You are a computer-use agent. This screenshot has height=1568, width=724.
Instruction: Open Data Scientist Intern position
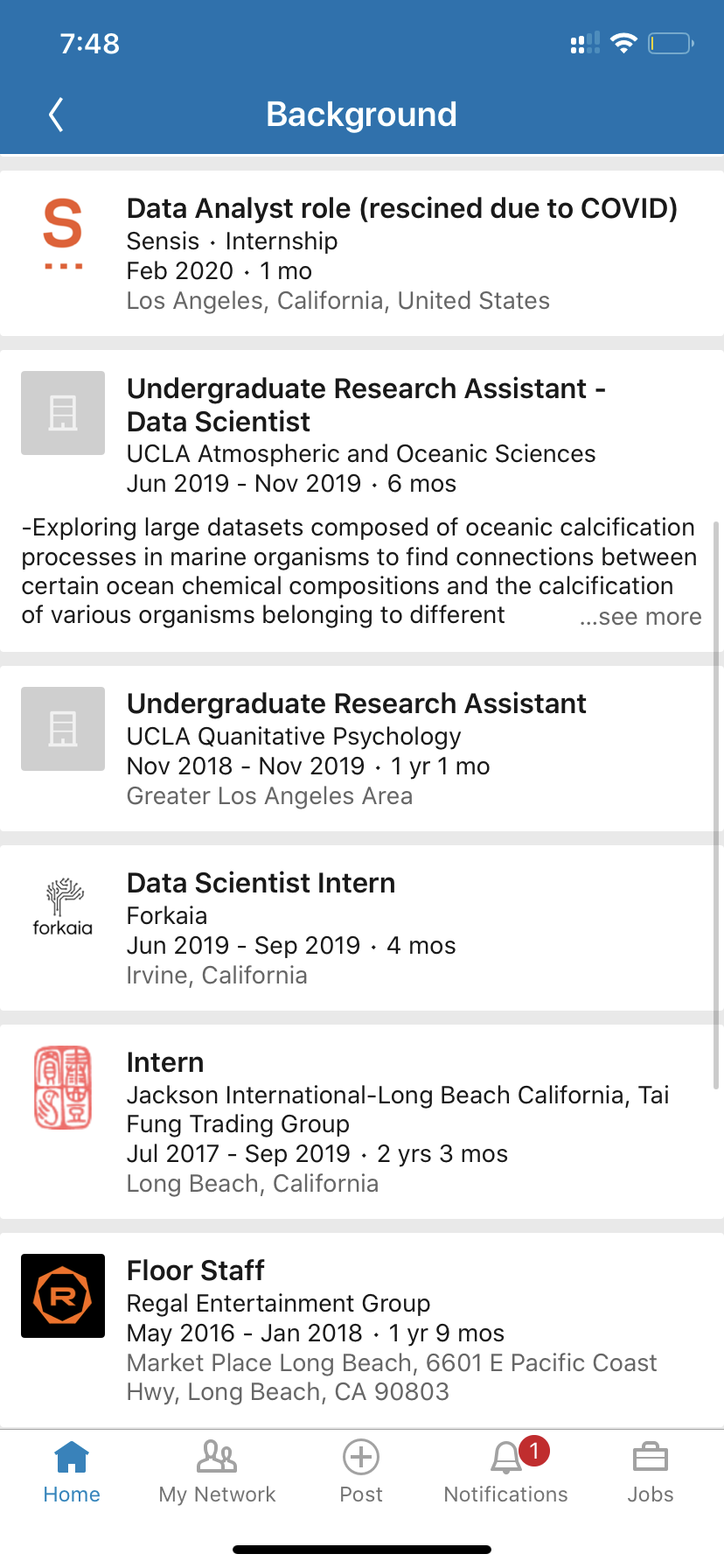261,883
